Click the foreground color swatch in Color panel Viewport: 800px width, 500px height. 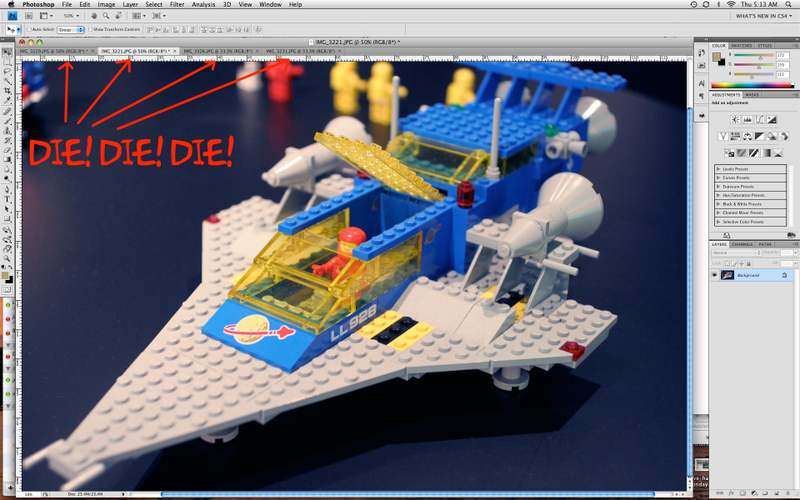pos(717,57)
